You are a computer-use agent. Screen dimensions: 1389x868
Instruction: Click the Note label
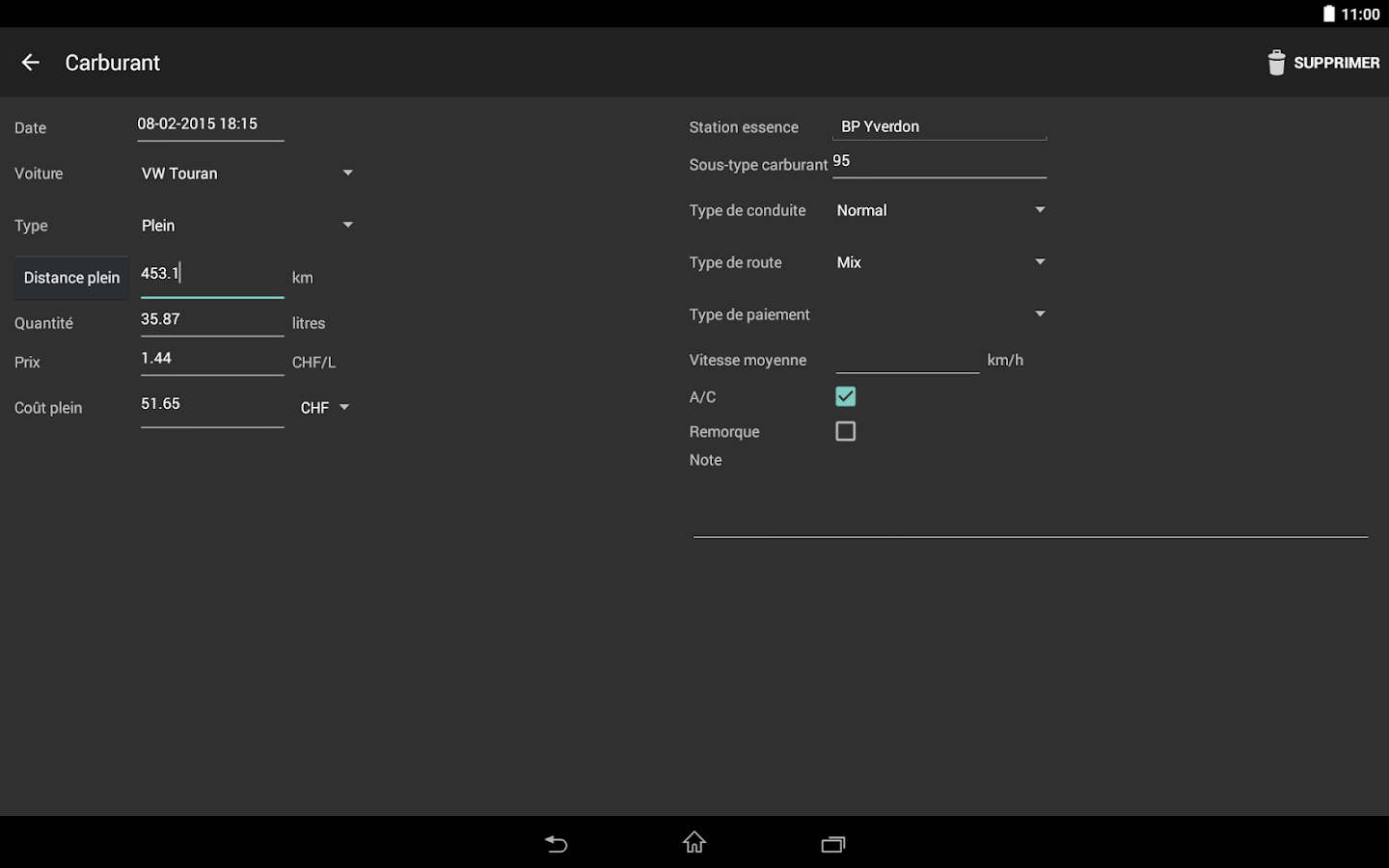point(705,460)
